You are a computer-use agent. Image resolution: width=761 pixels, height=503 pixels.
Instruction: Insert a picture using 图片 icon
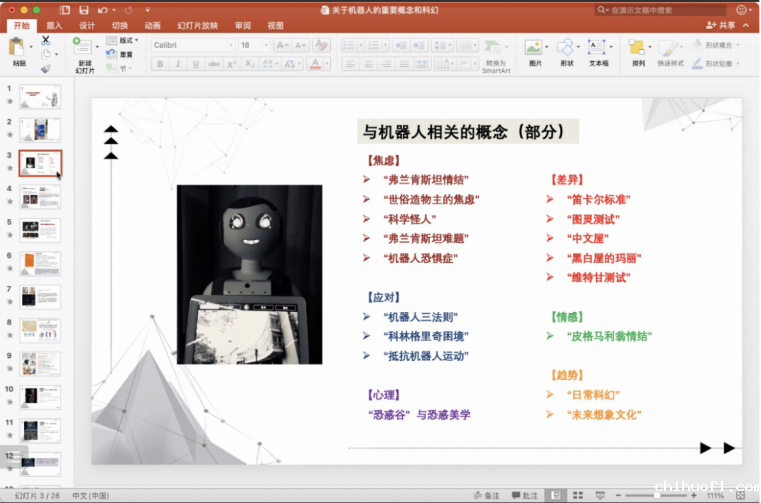click(x=534, y=50)
